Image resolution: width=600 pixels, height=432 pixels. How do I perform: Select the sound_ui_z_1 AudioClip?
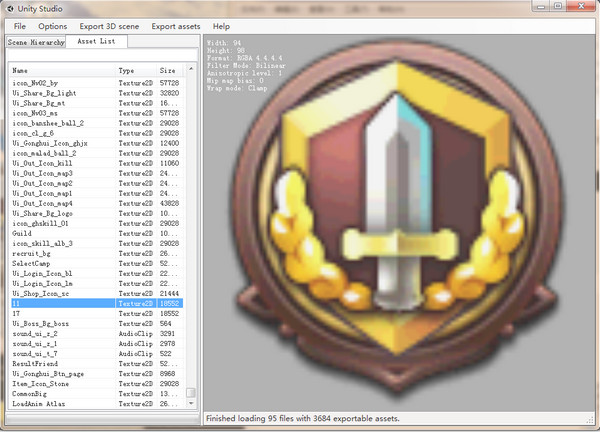(x=97, y=343)
